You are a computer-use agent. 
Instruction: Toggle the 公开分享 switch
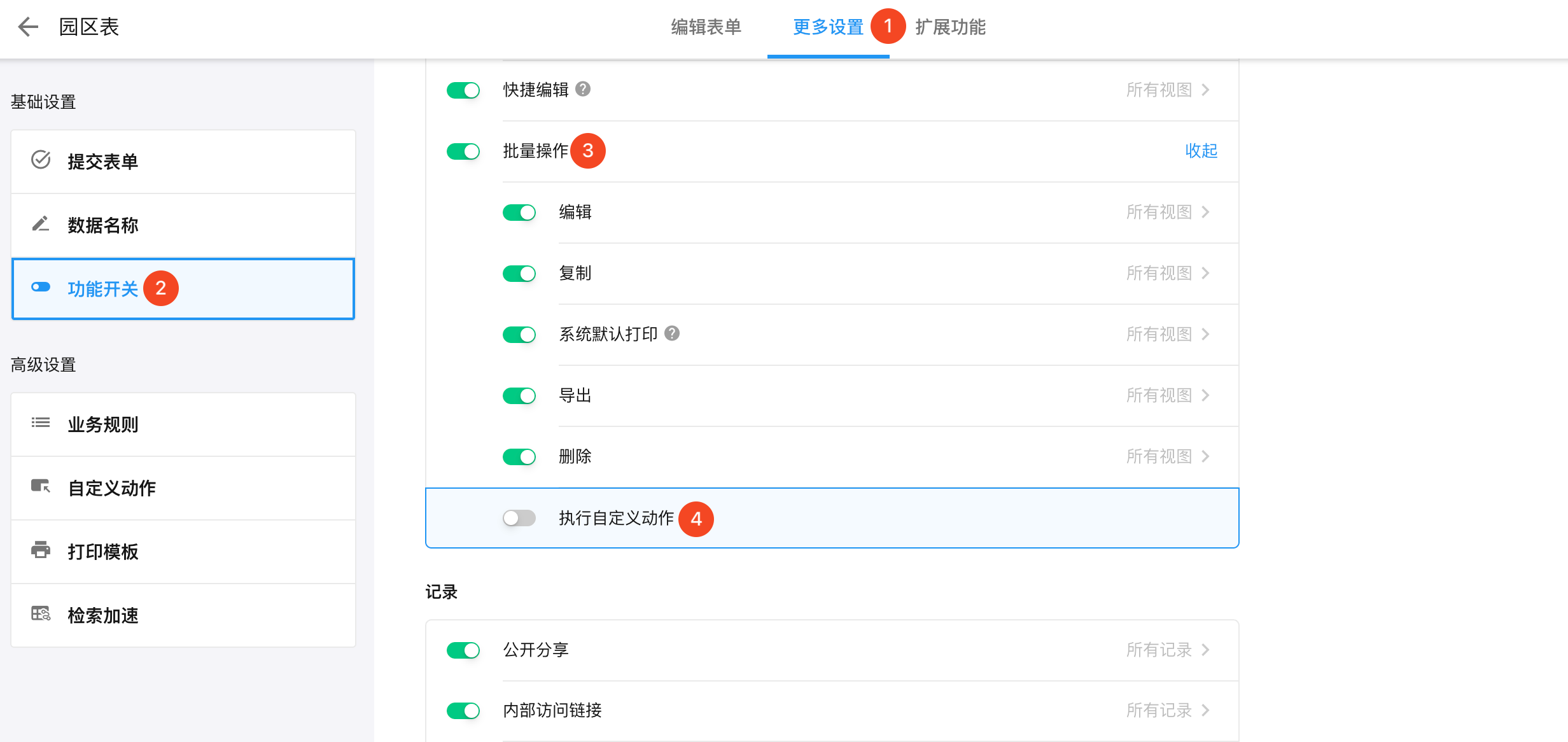[x=463, y=650]
